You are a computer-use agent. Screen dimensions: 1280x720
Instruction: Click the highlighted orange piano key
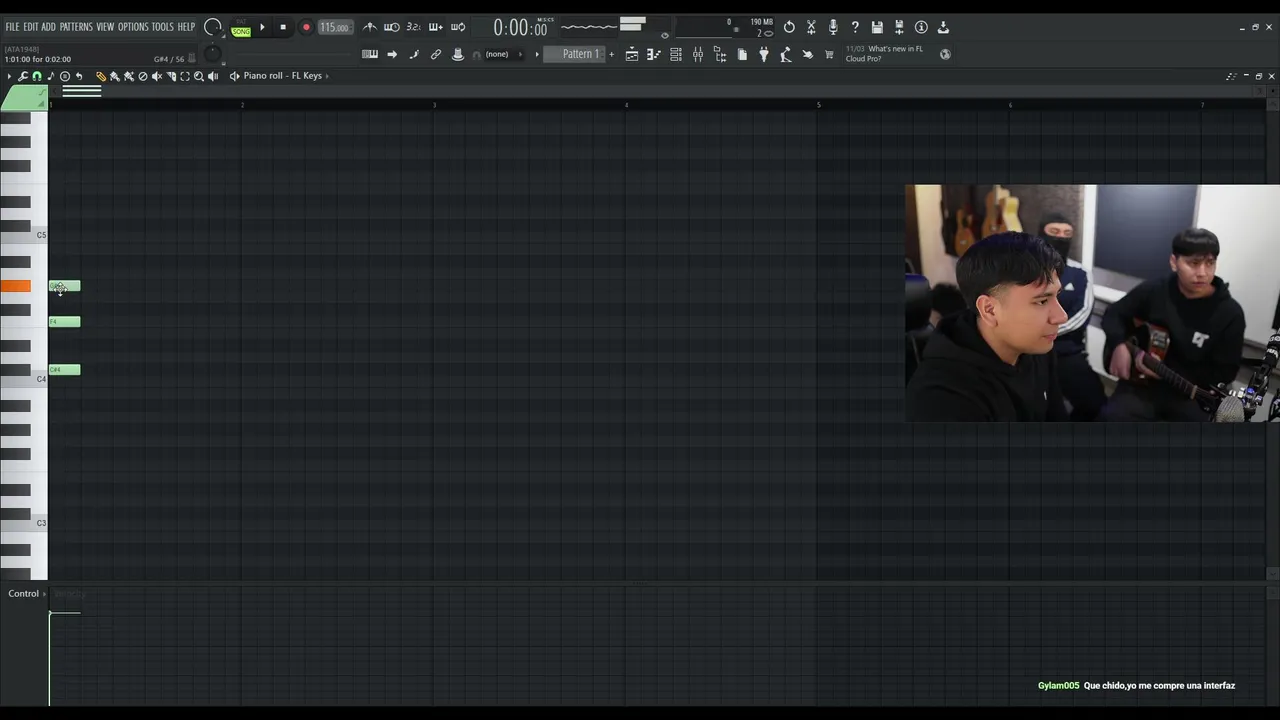click(15, 287)
